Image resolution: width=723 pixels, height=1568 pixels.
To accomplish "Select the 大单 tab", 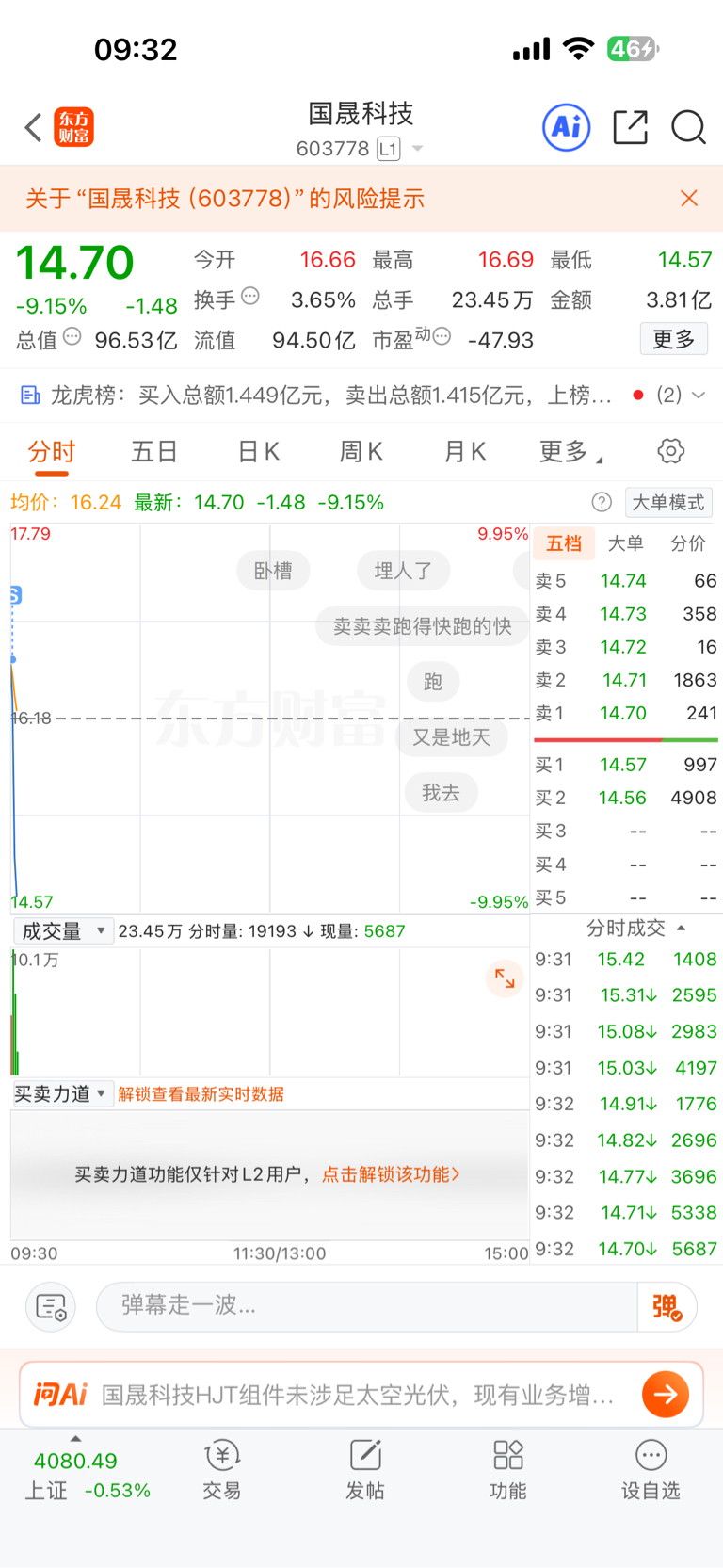I will click(625, 543).
